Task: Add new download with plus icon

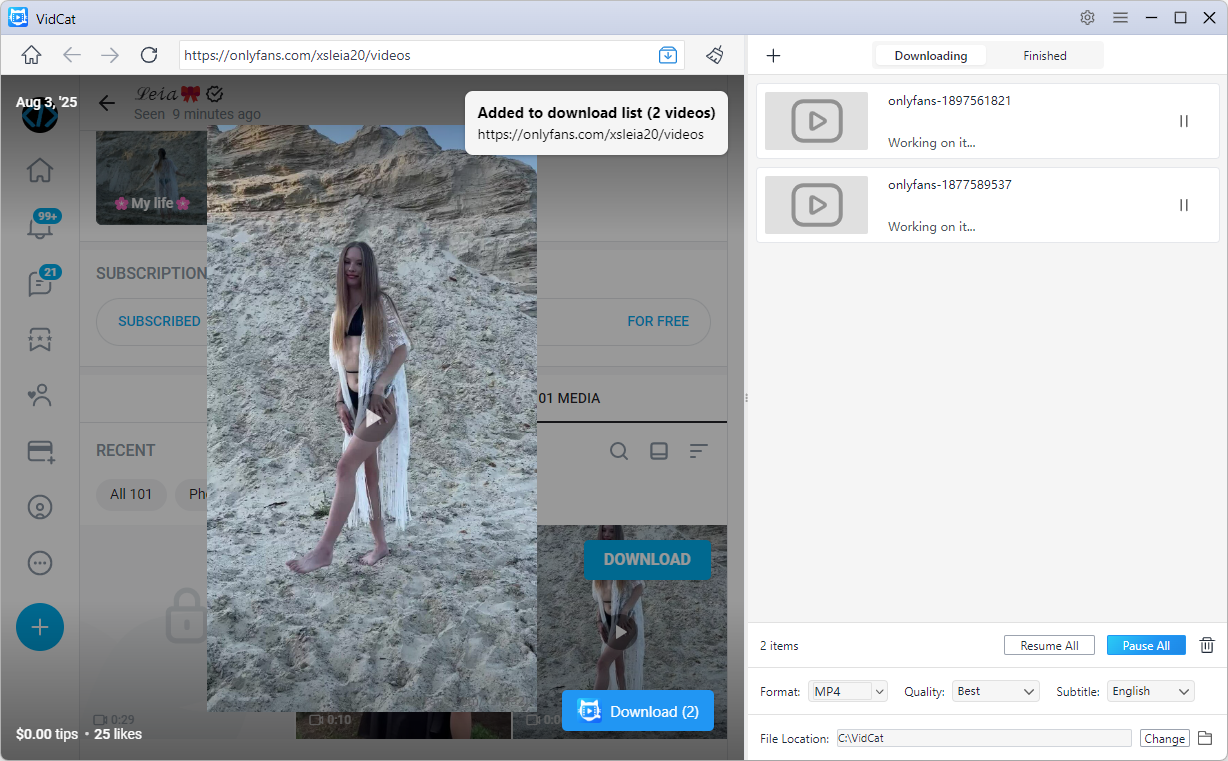Action: tap(773, 56)
